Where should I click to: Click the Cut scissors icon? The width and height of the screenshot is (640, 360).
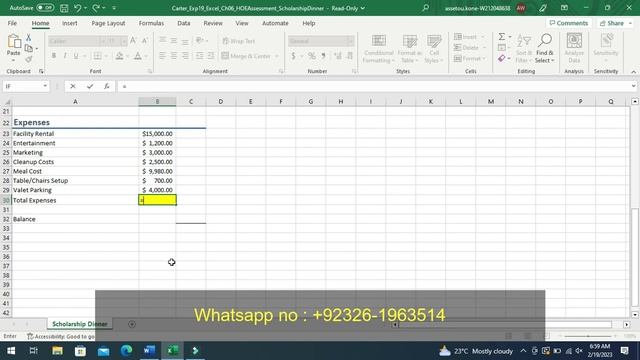click(29, 38)
